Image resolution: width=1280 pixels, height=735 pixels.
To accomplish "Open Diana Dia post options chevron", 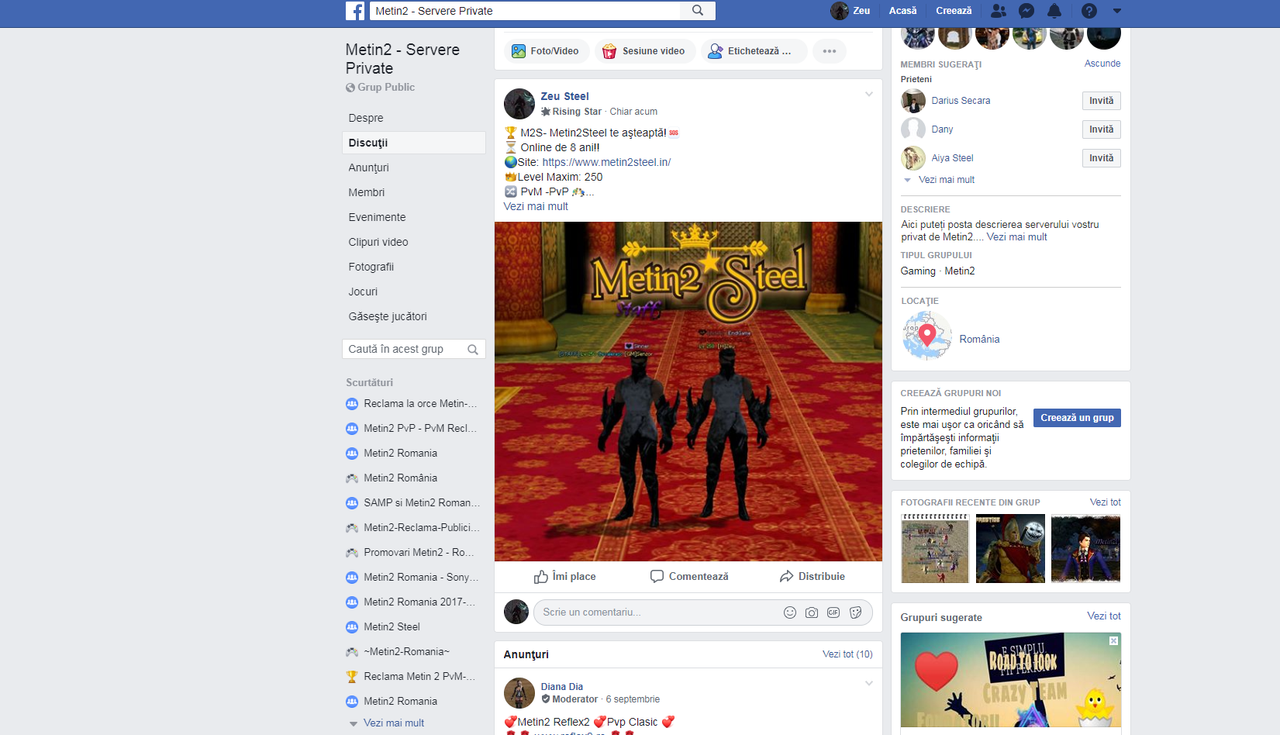I will coord(869,683).
